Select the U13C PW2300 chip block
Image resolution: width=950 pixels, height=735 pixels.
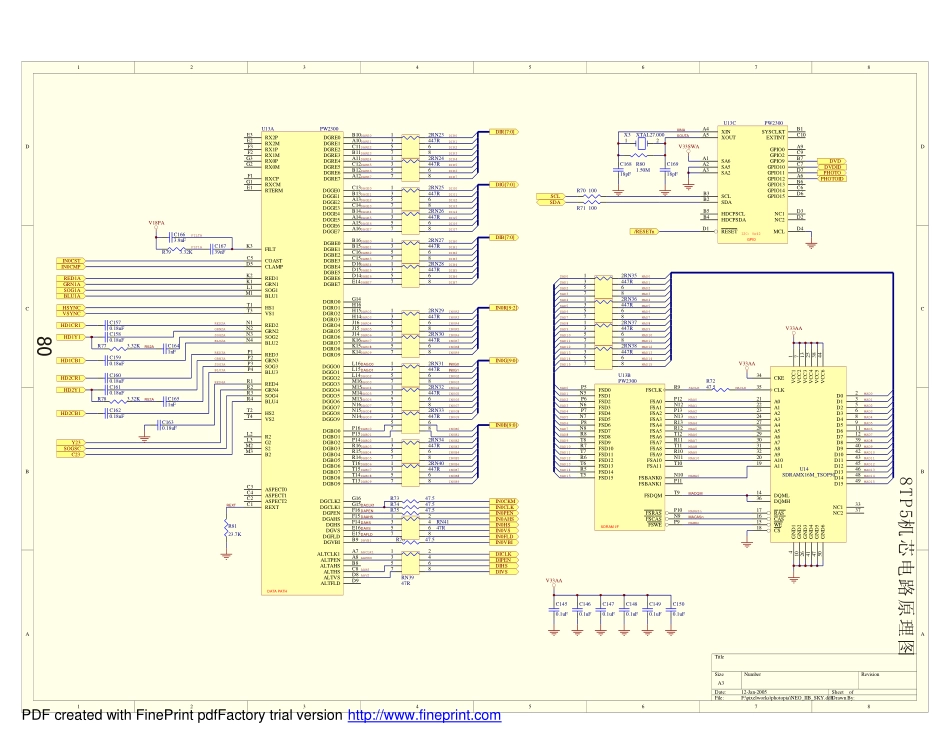click(753, 180)
